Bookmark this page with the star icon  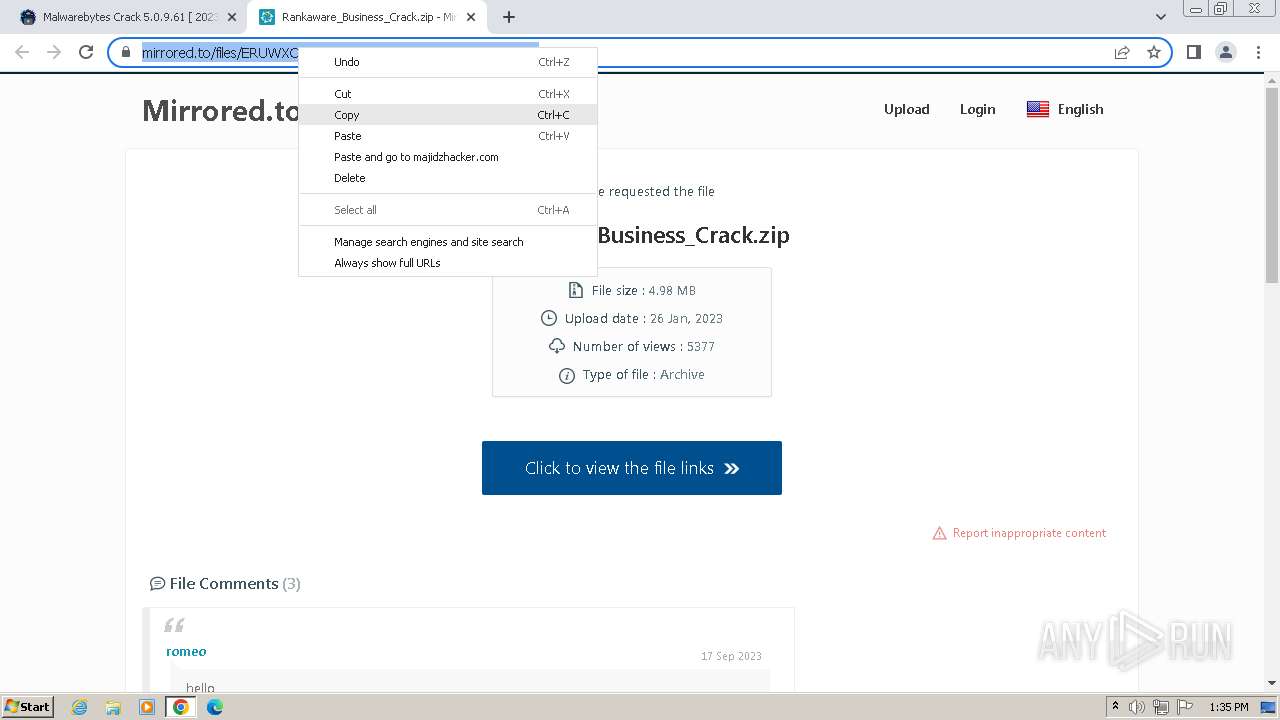click(1154, 52)
